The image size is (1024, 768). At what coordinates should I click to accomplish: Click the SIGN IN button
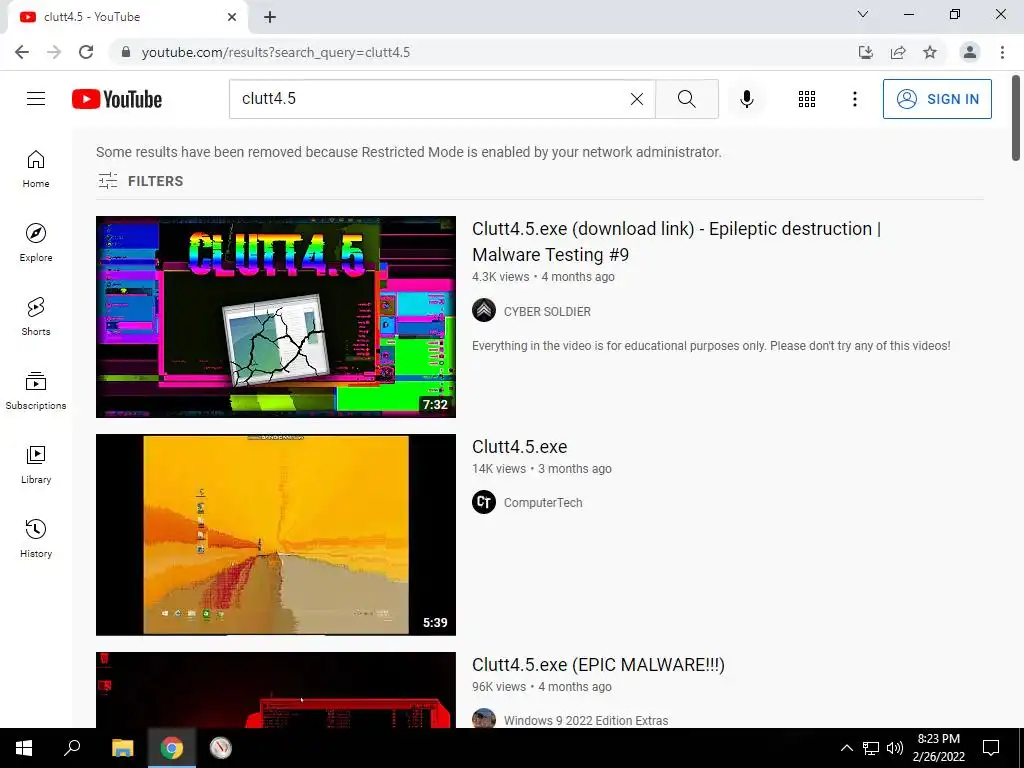pos(937,99)
